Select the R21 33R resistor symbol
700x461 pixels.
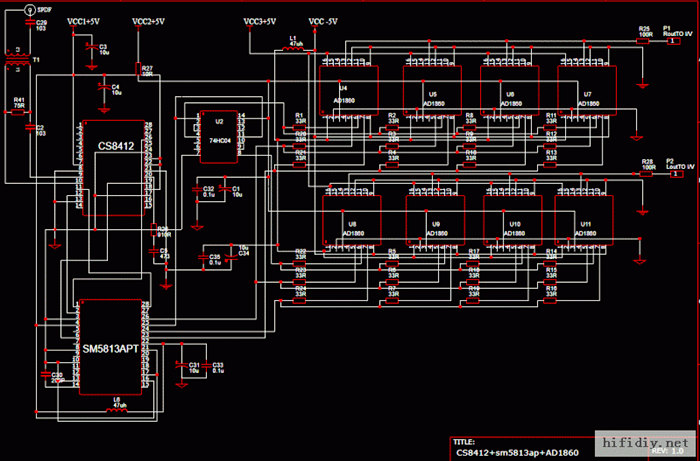299,165
